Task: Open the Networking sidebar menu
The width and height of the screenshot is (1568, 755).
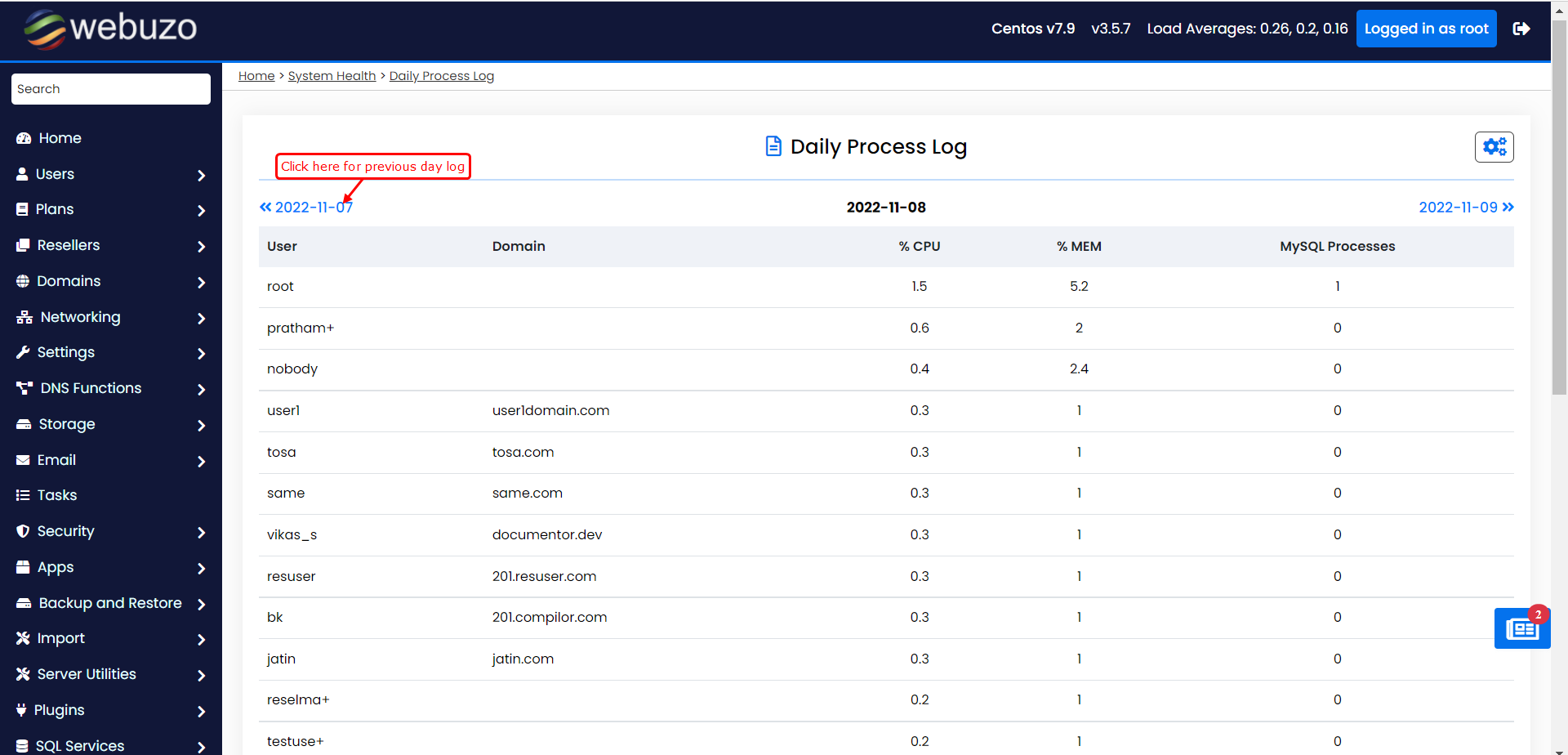Action: (x=80, y=317)
